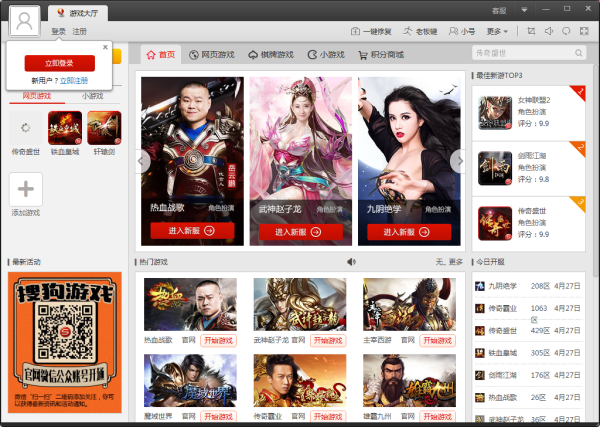Open the 传奇盛世 top game icon

click(495, 223)
